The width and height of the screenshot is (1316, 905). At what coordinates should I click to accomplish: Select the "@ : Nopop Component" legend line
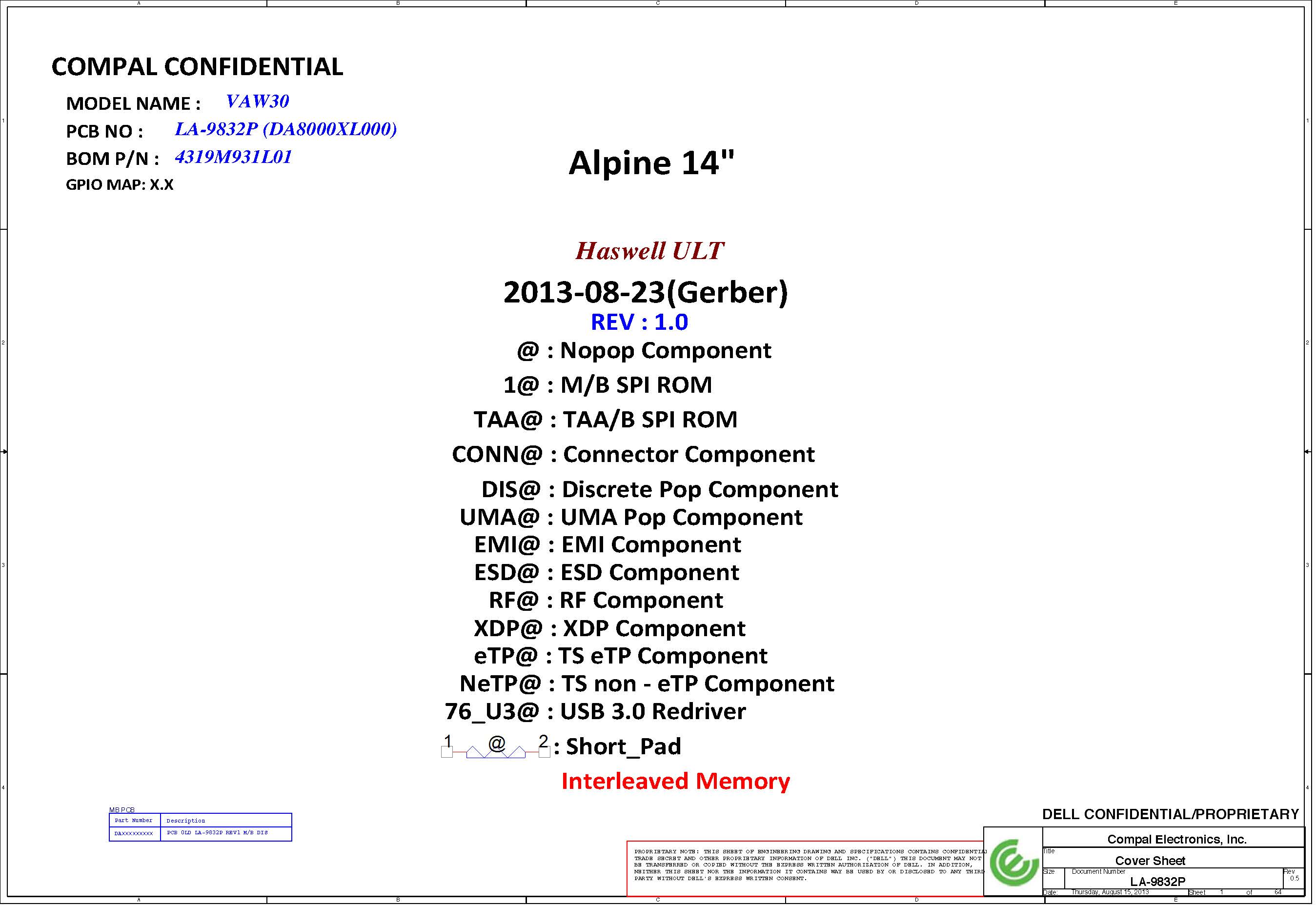click(x=644, y=351)
